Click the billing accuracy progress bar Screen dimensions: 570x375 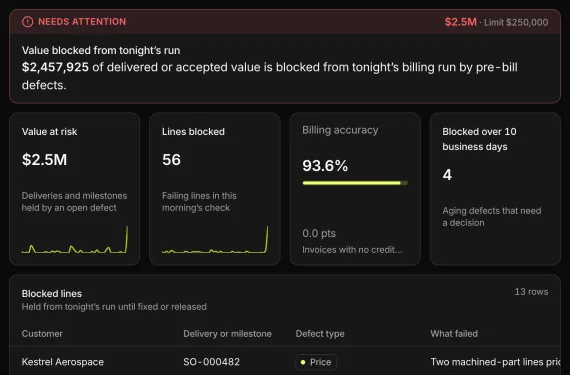click(355, 183)
